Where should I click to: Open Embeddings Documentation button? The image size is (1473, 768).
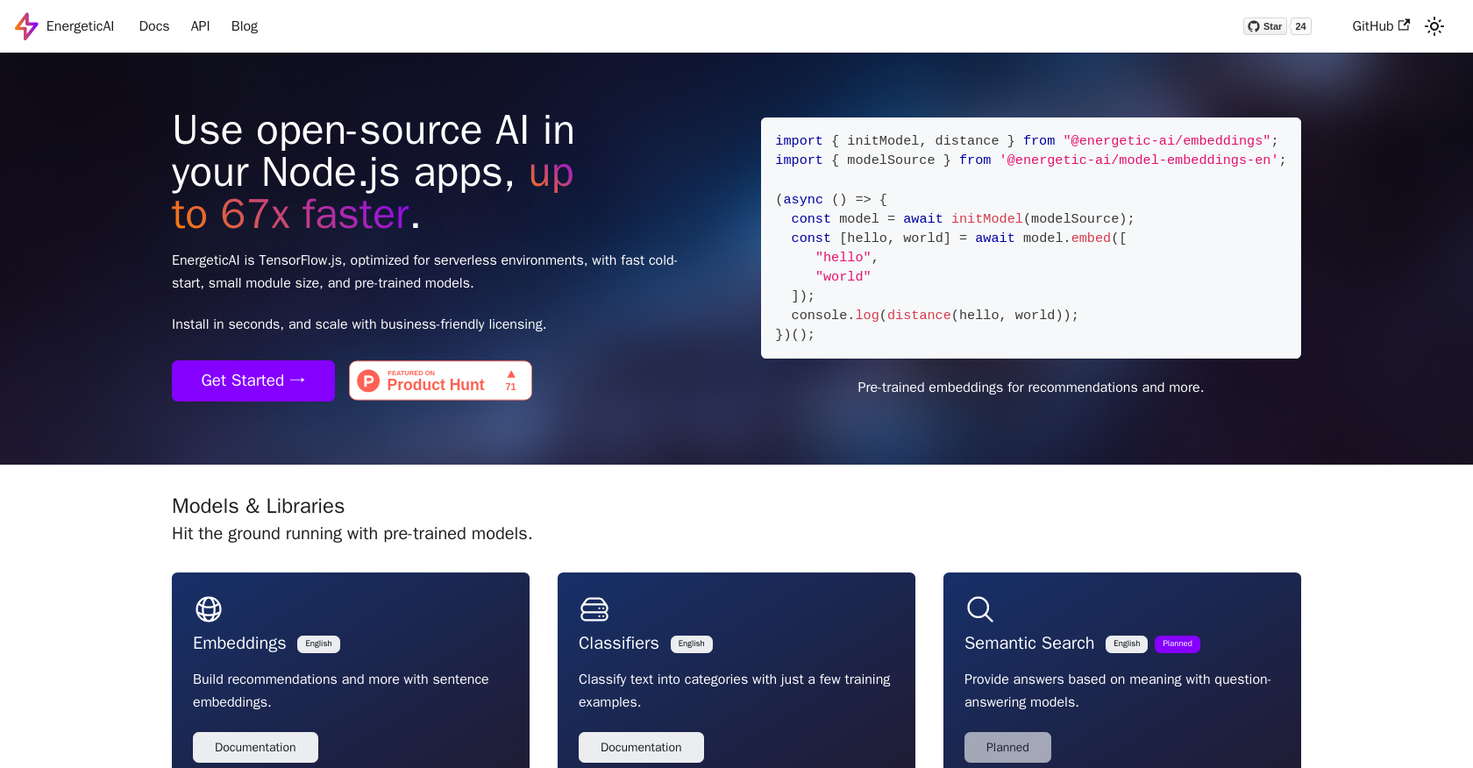(x=255, y=747)
